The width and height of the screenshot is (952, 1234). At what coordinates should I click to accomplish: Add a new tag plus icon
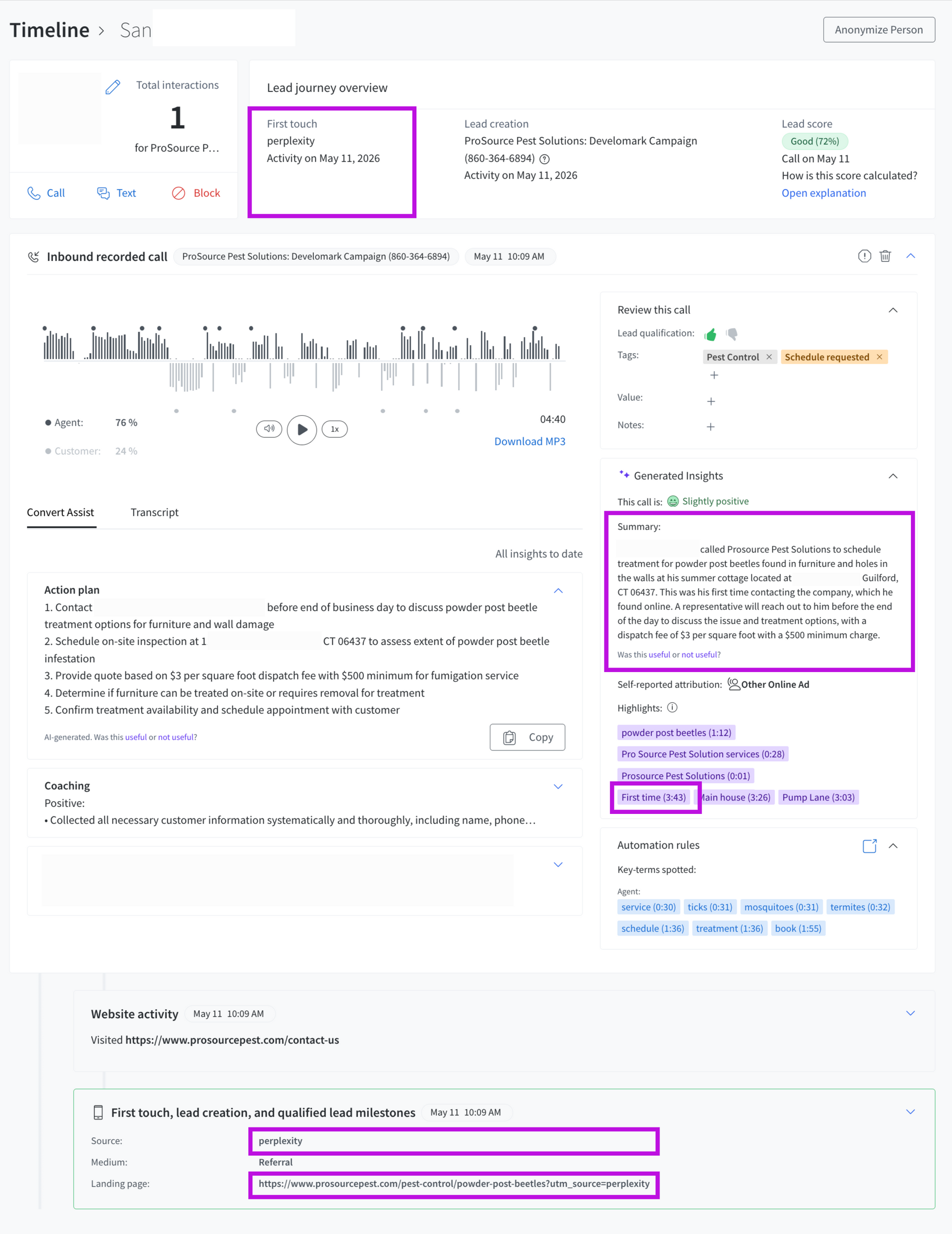[x=714, y=375]
